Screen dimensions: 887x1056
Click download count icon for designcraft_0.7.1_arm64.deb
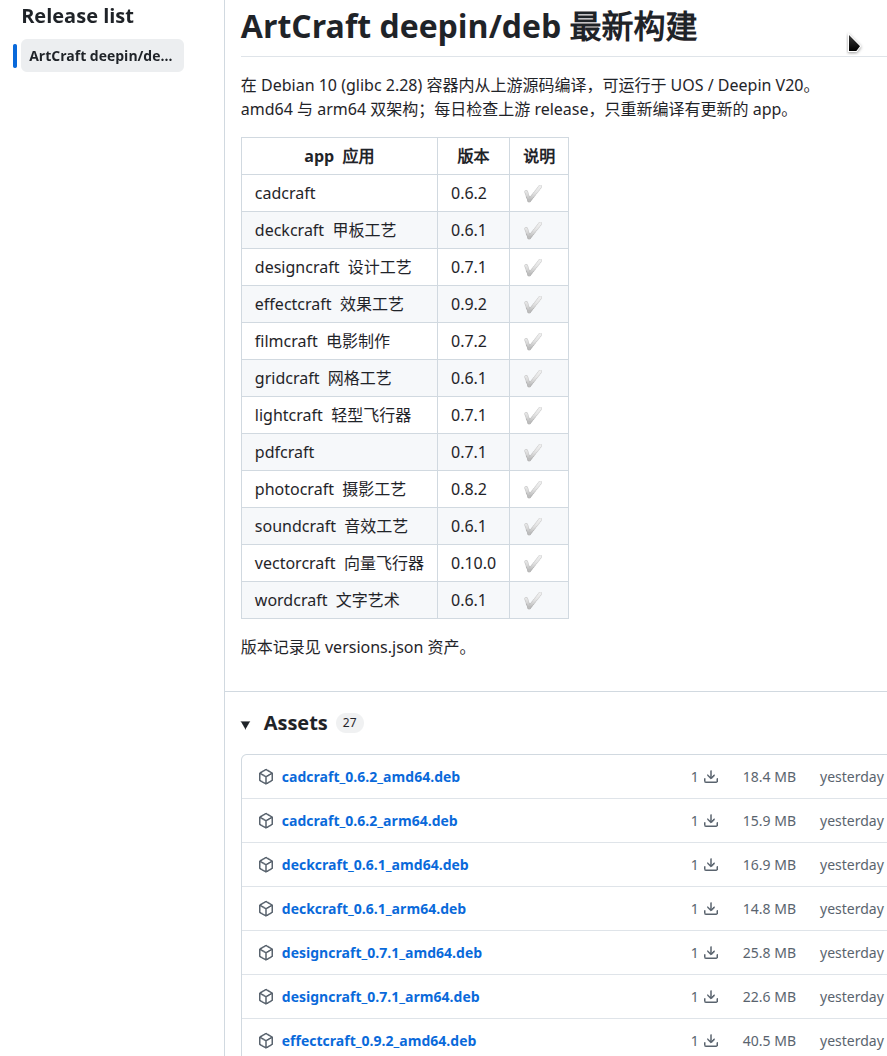(x=711, y=997)
